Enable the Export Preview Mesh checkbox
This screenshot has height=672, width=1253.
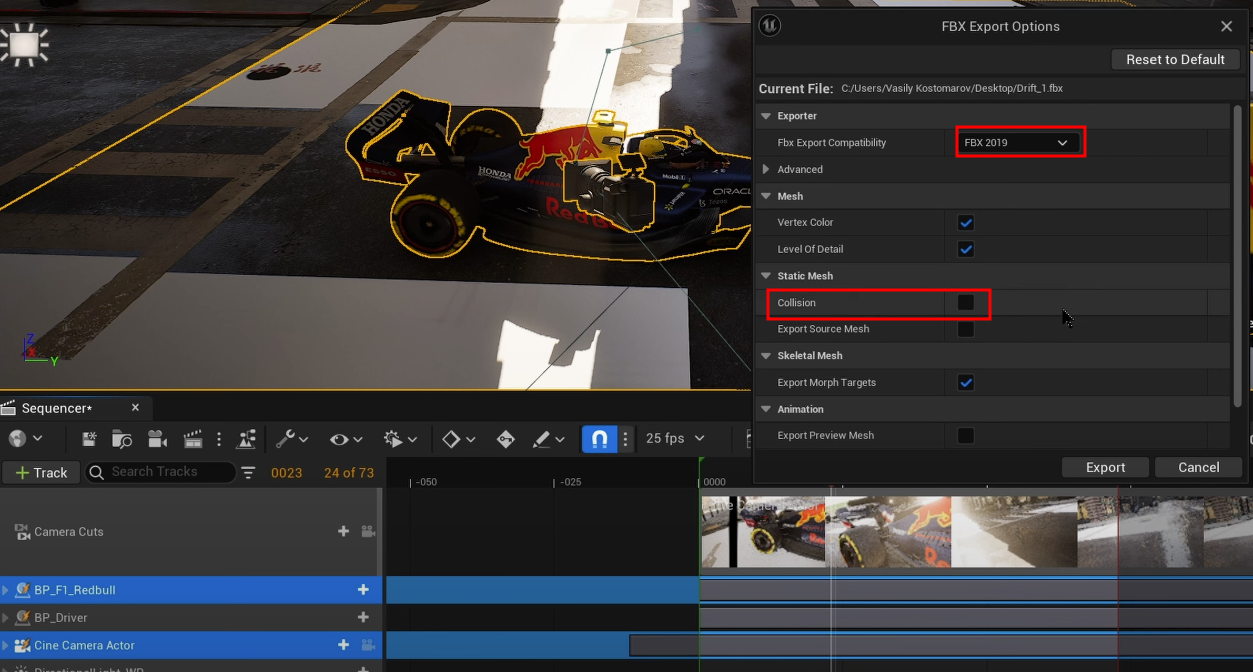coord(965,435)
